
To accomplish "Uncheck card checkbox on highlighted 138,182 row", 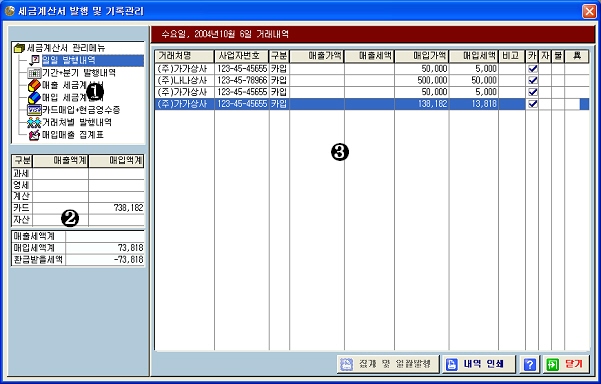I will click(x=533, y=104).
